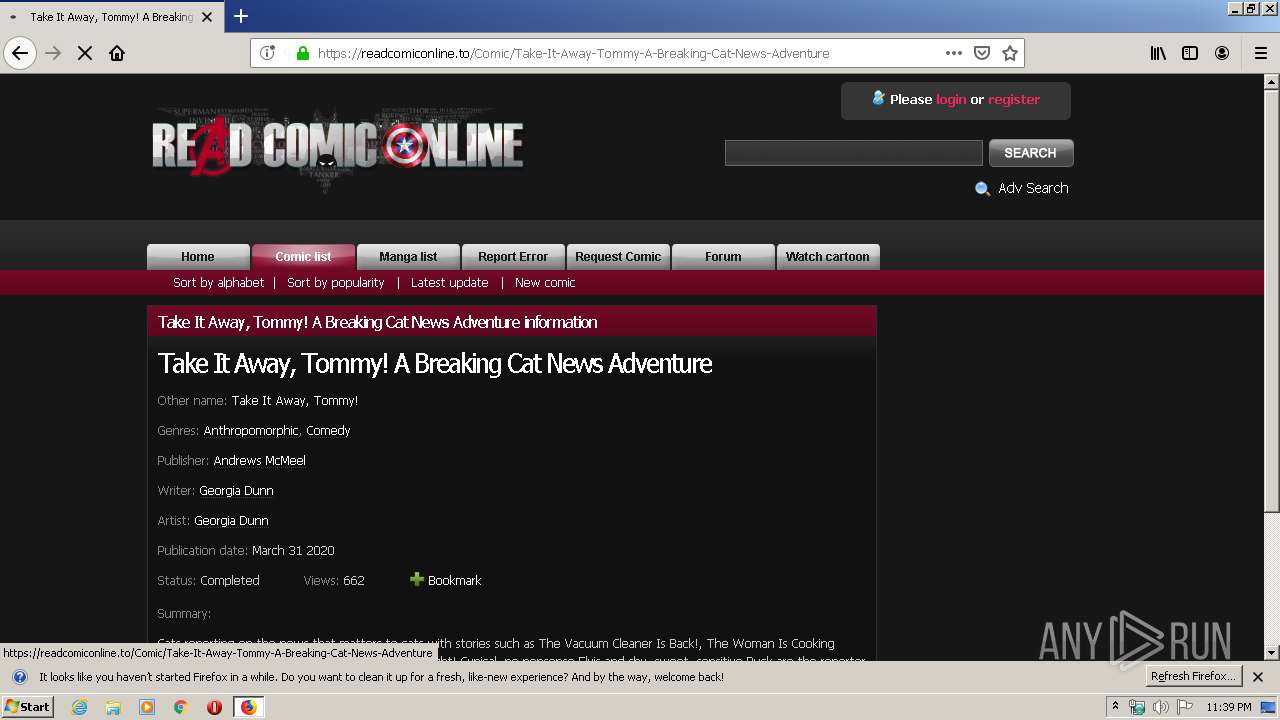Click the network tray icon

(x=1137, y=707)
